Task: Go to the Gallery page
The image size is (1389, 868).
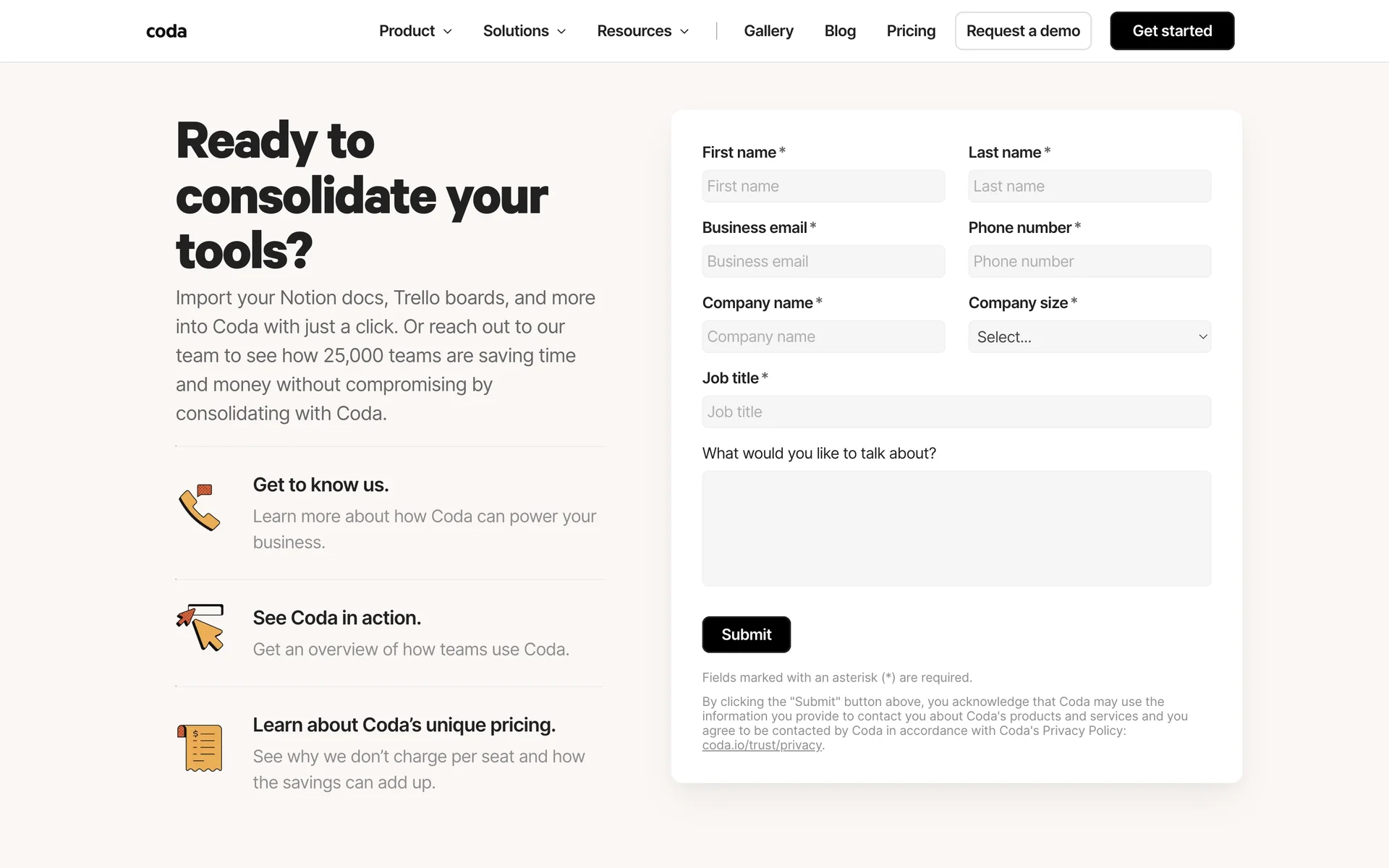Action: (768, 31)
